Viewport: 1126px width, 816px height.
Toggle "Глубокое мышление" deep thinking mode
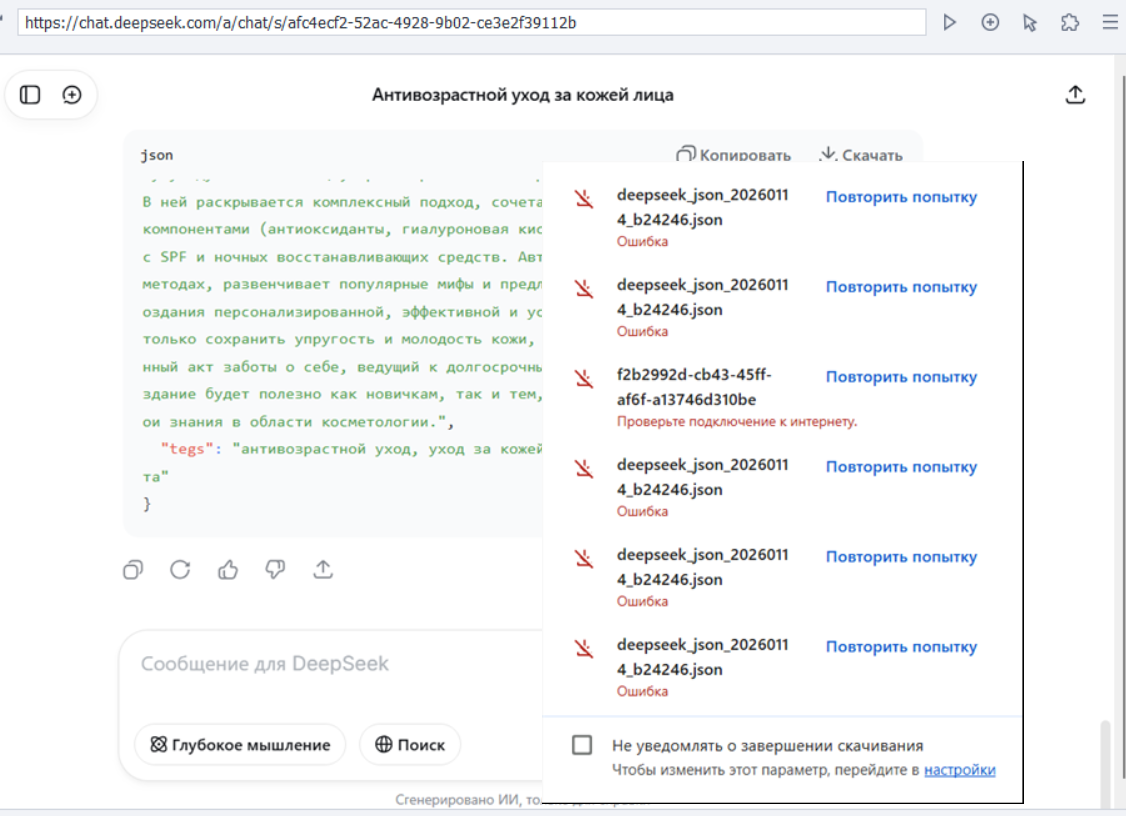click(x=240, y=745)
